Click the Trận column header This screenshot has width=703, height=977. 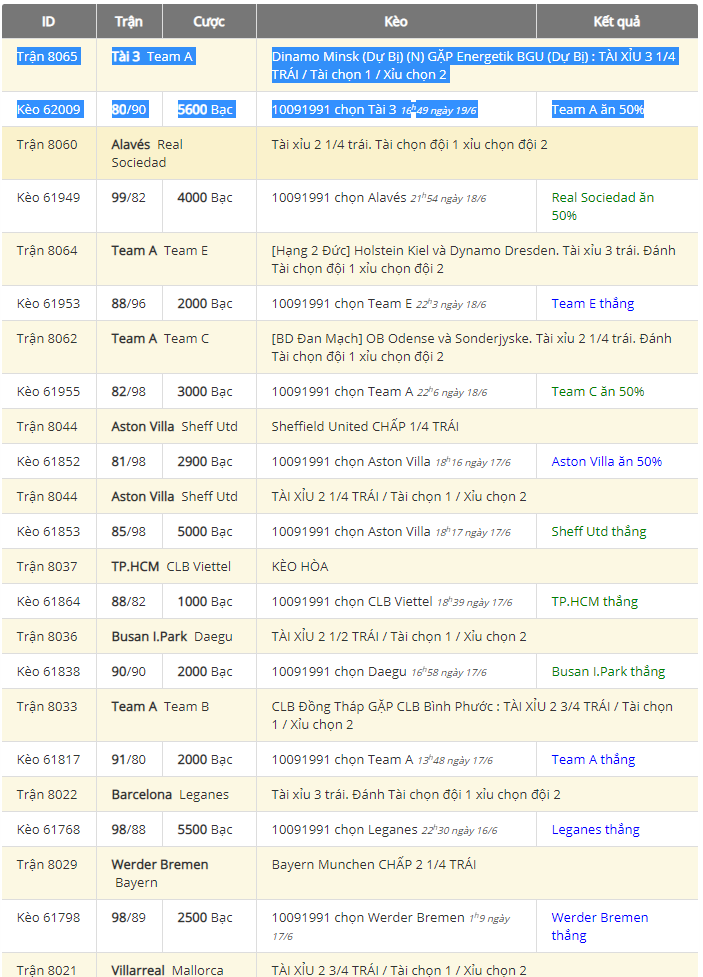[x=129, y=21]
